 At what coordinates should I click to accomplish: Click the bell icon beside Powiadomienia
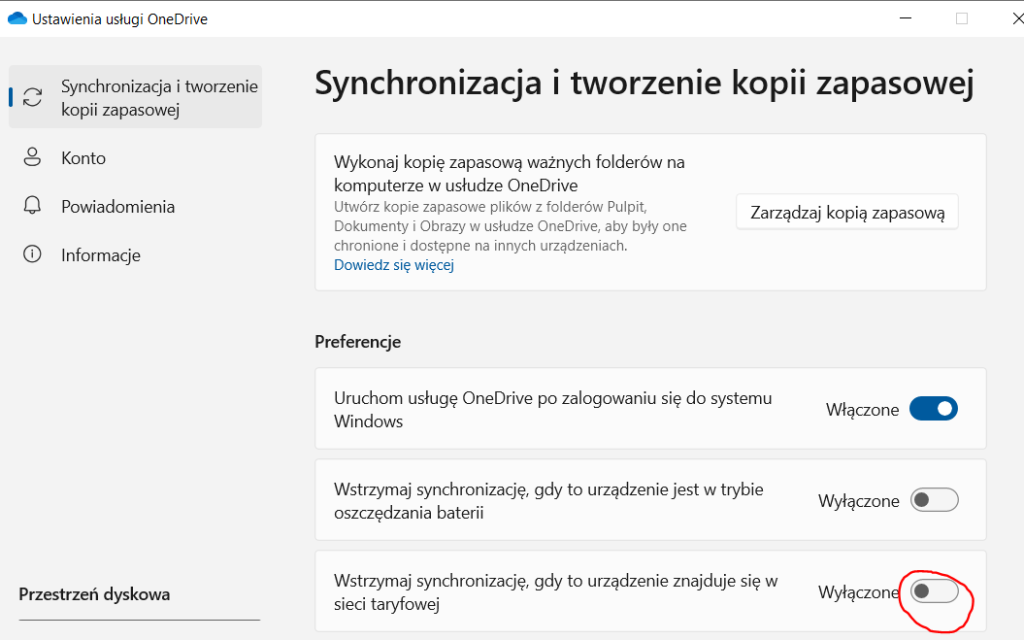(32, 206)
